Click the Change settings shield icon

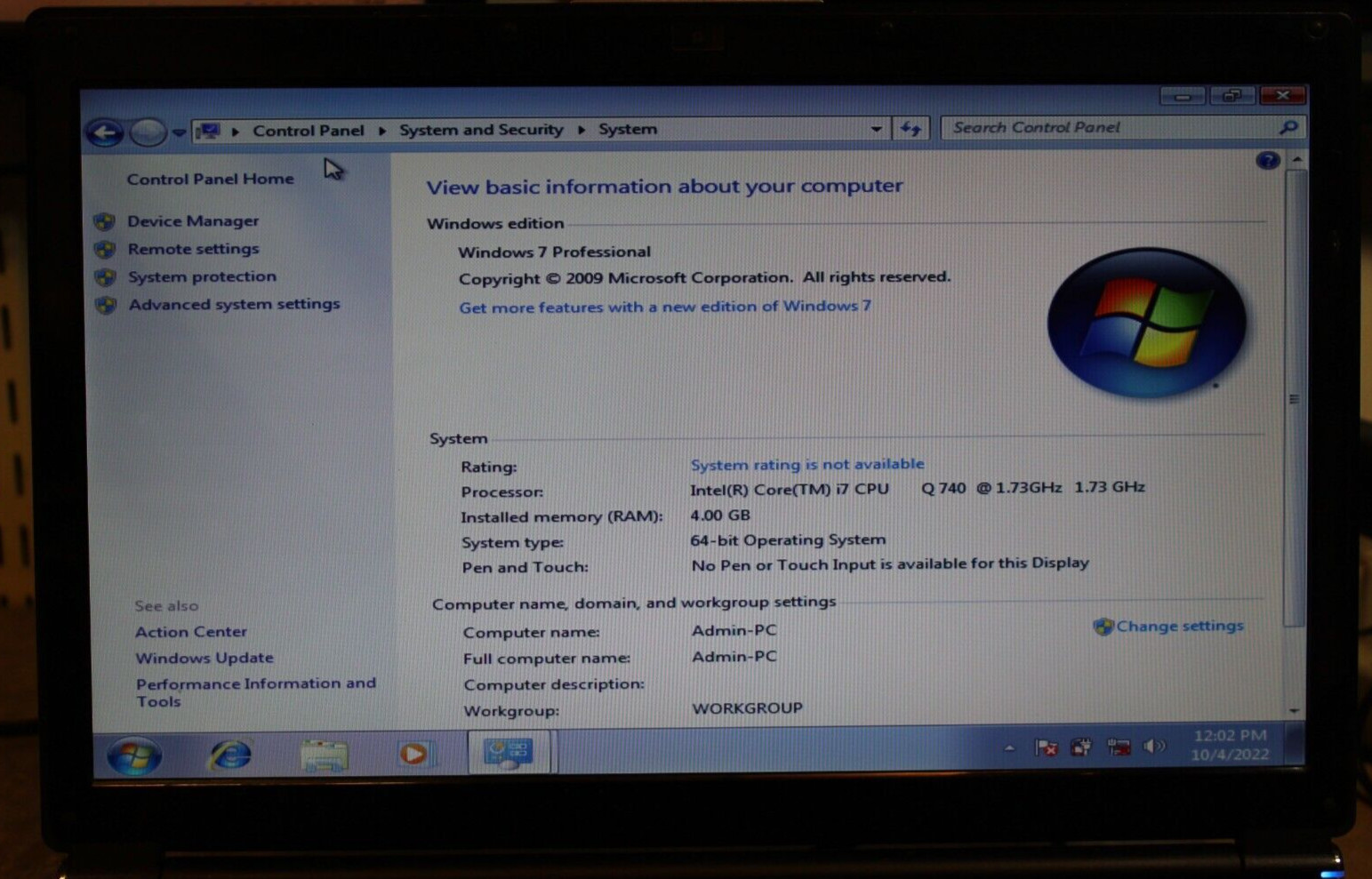[1103, 627]
